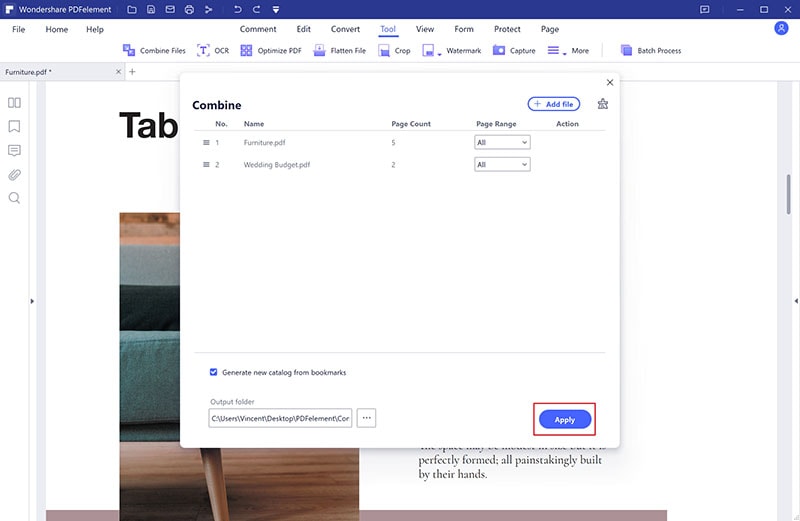Select Wedding Budget.pdf row name
This screenshot has width=800, height=521.
[x=277, y=164]
